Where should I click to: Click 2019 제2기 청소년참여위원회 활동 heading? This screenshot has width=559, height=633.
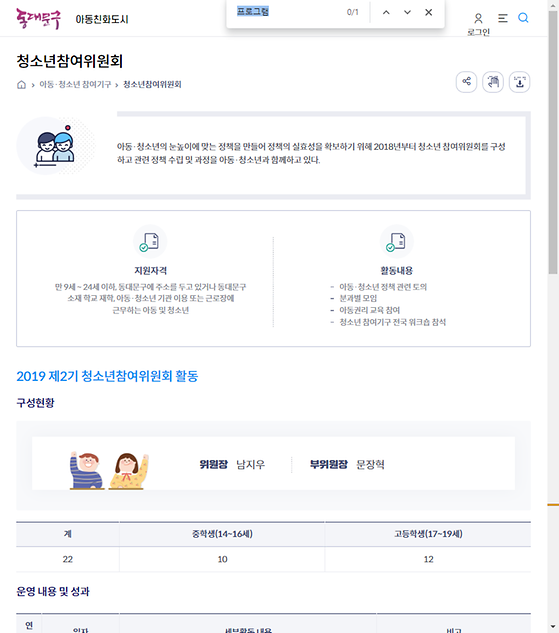coord(107,376)
